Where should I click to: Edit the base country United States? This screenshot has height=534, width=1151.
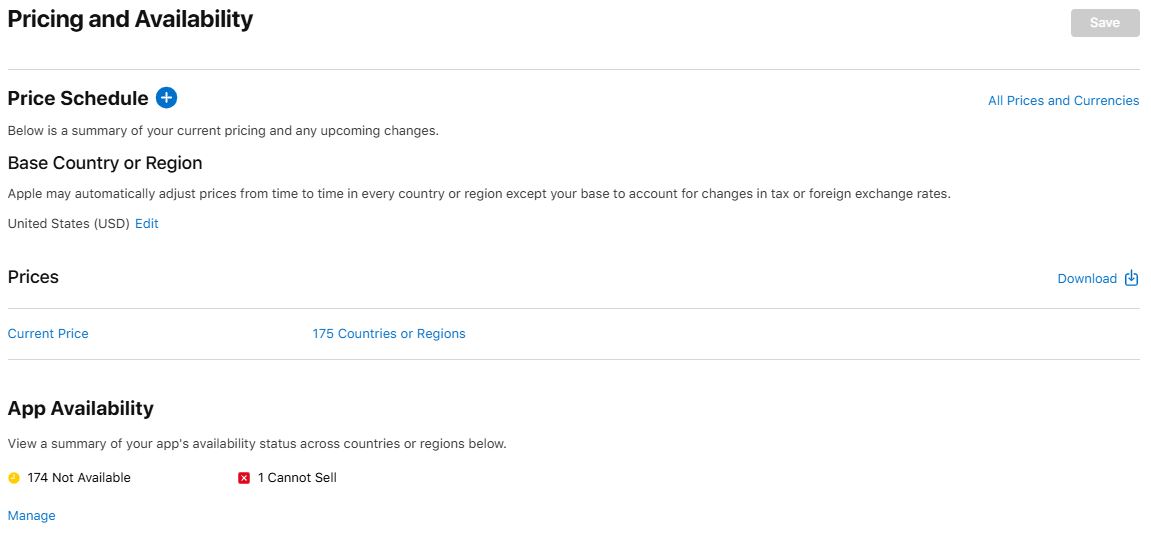point(147,224)
